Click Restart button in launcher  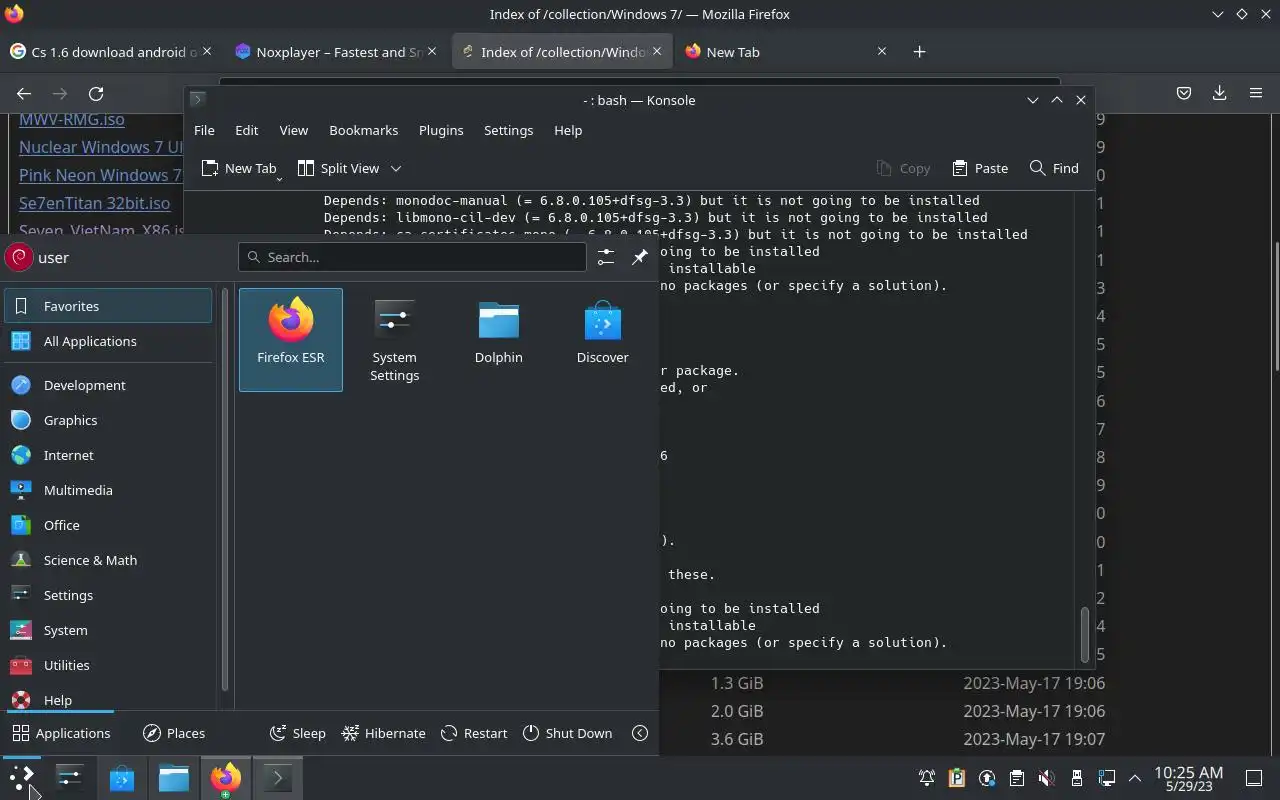coord(474,733)
